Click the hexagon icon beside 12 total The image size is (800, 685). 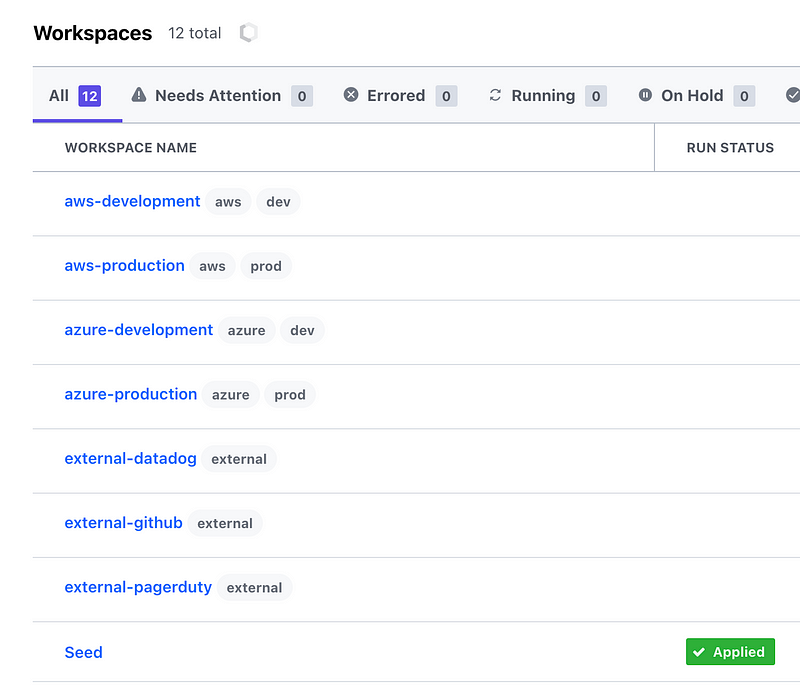[x=248, y=33]
